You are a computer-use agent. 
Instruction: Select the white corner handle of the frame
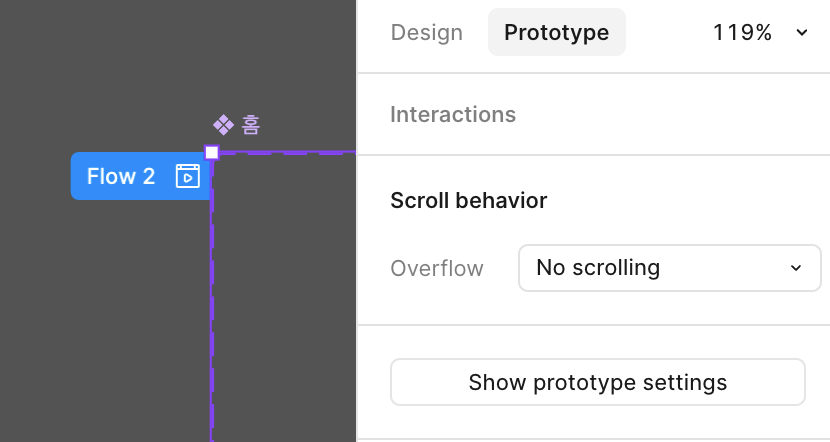[x=212, y=152]
